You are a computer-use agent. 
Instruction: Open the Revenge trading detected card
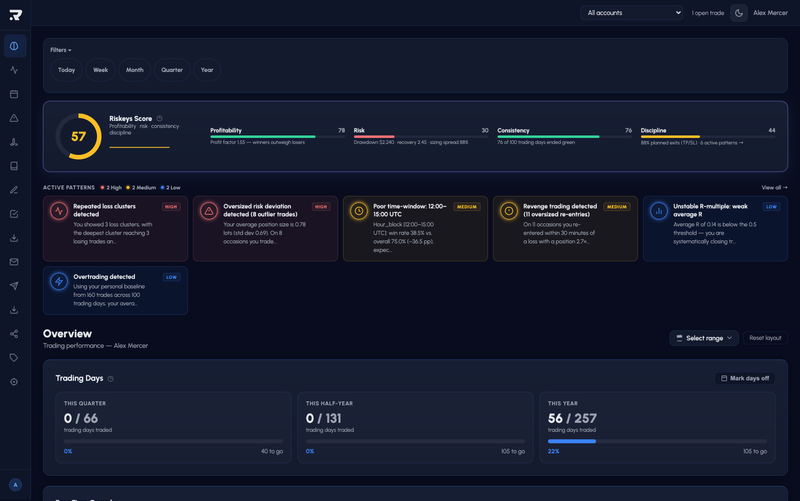(x=565, y=229)
